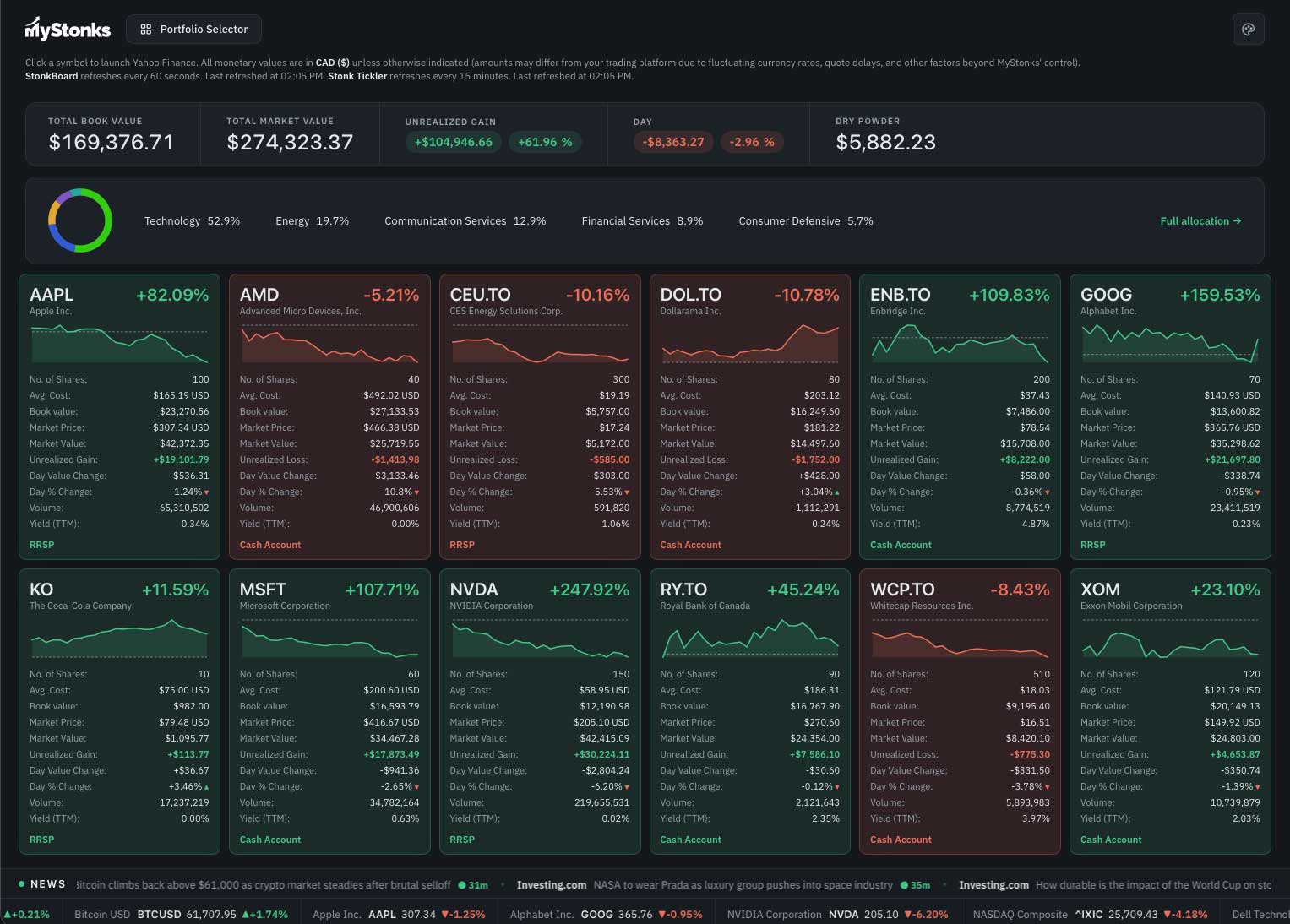Click the green NEWS indicator dot
Screen dimensions: 1290x924
pos(21,884)
